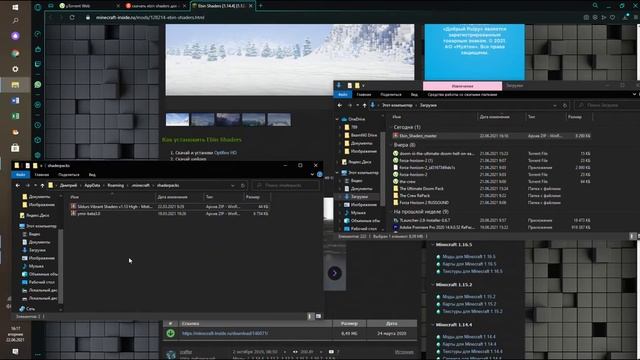Open Моды для Minecraft 1.16.5 link

coord(469,256)
